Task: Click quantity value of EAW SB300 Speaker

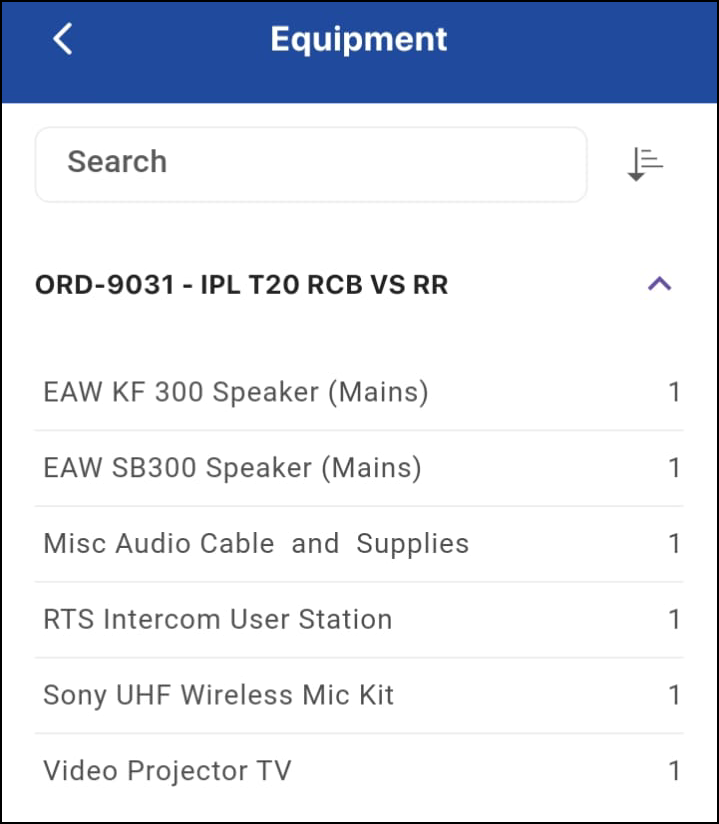Action: coord(675,468)
